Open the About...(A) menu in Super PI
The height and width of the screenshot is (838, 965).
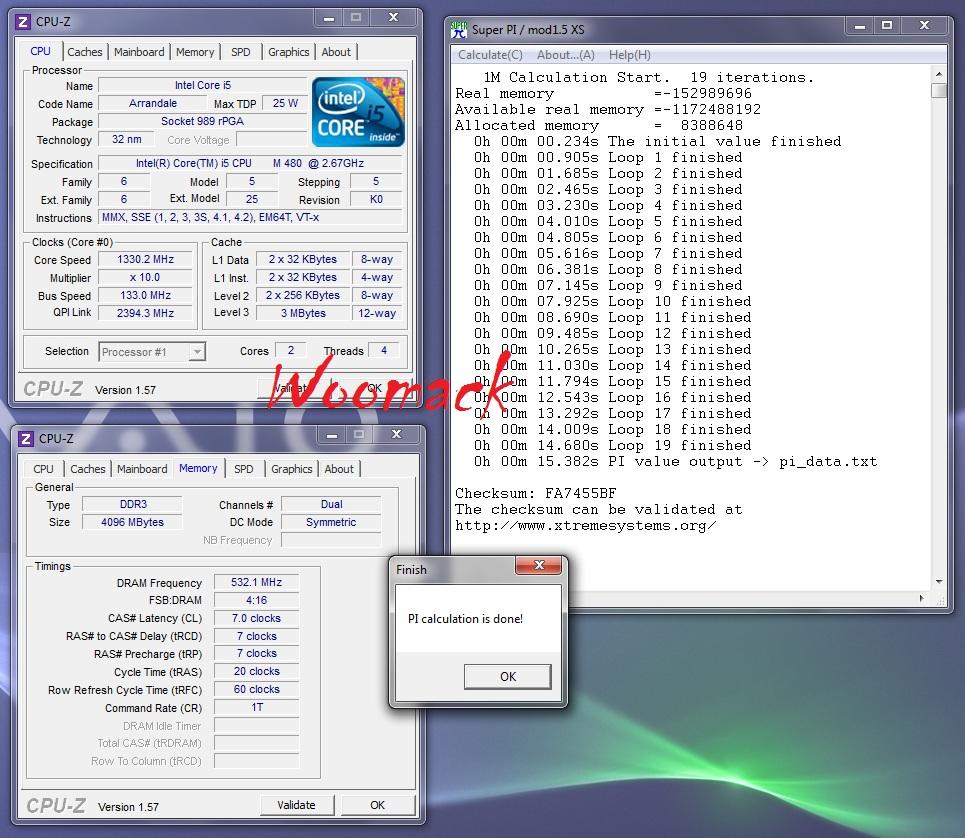pyautogui.click(x=566, y=55)
